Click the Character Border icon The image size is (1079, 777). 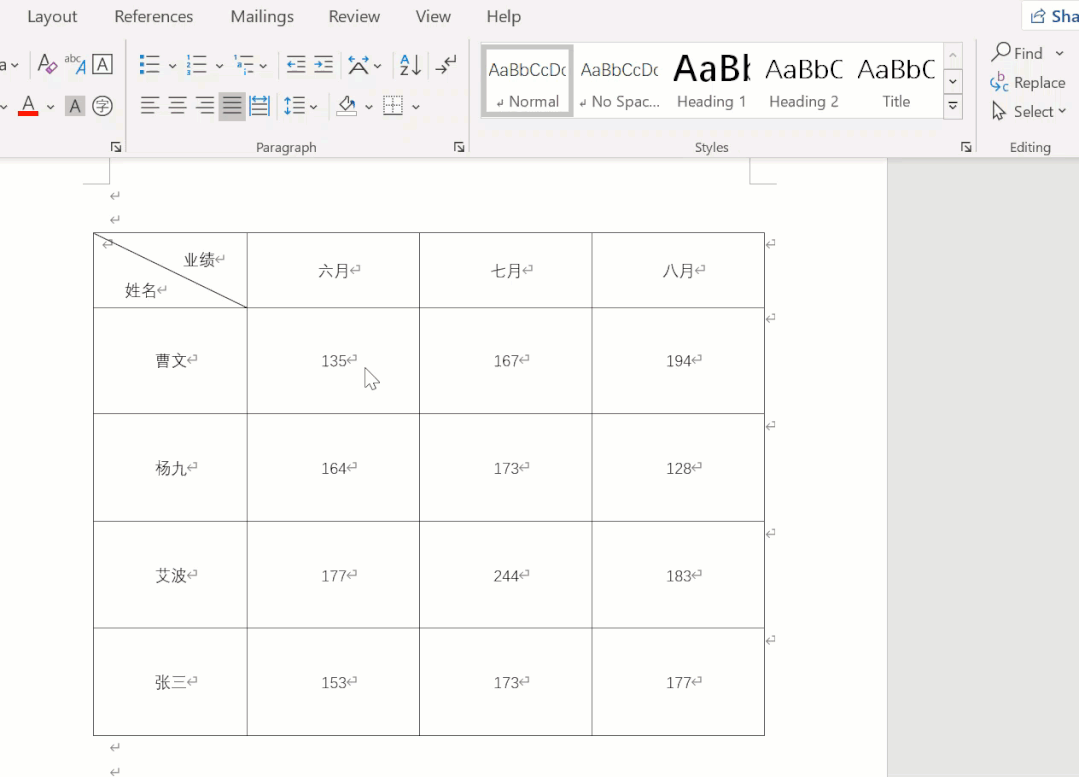[103, 65]
